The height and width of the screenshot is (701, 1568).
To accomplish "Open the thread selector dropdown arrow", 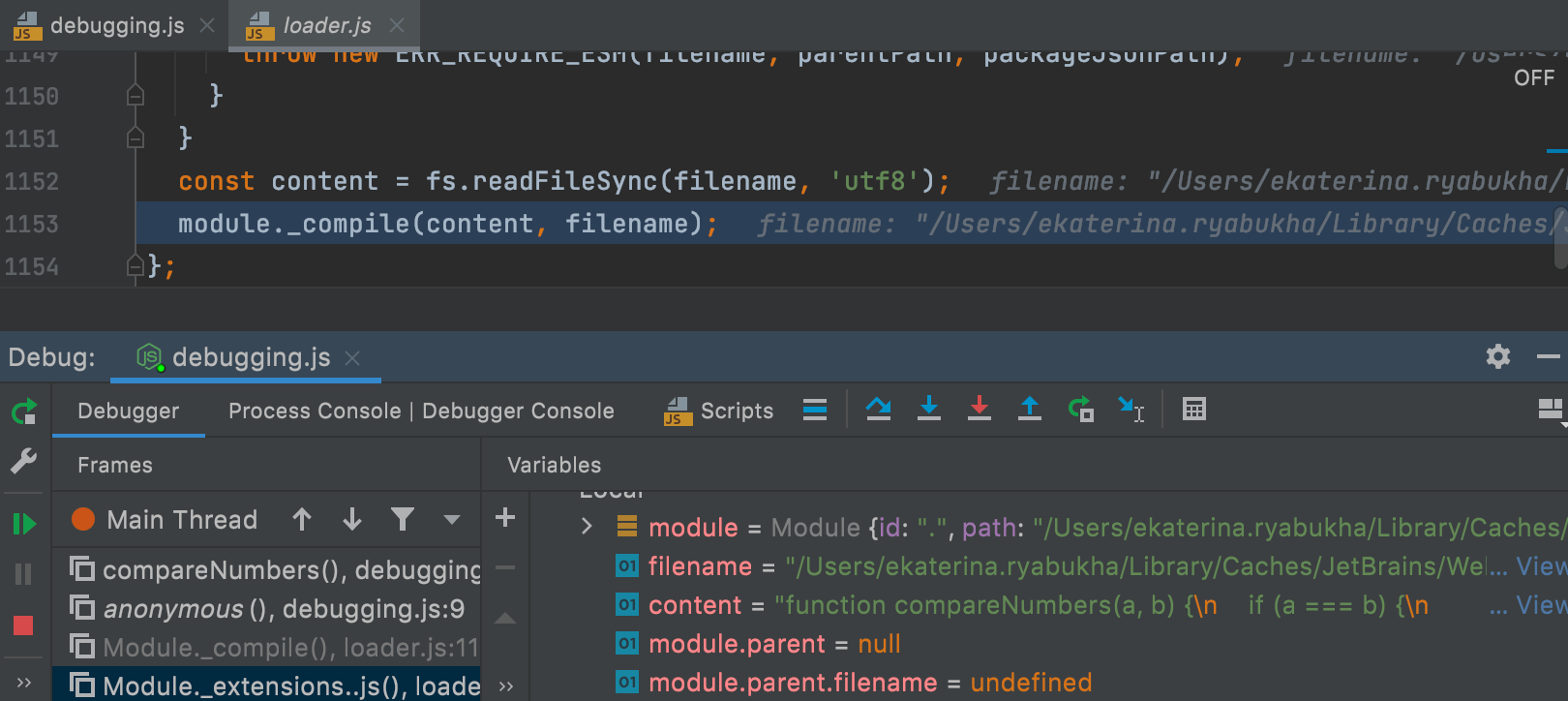I will coord(452,520).
